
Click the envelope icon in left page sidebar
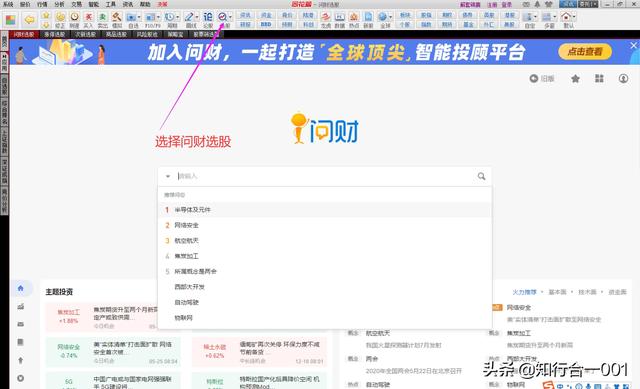tap(21, 325)
